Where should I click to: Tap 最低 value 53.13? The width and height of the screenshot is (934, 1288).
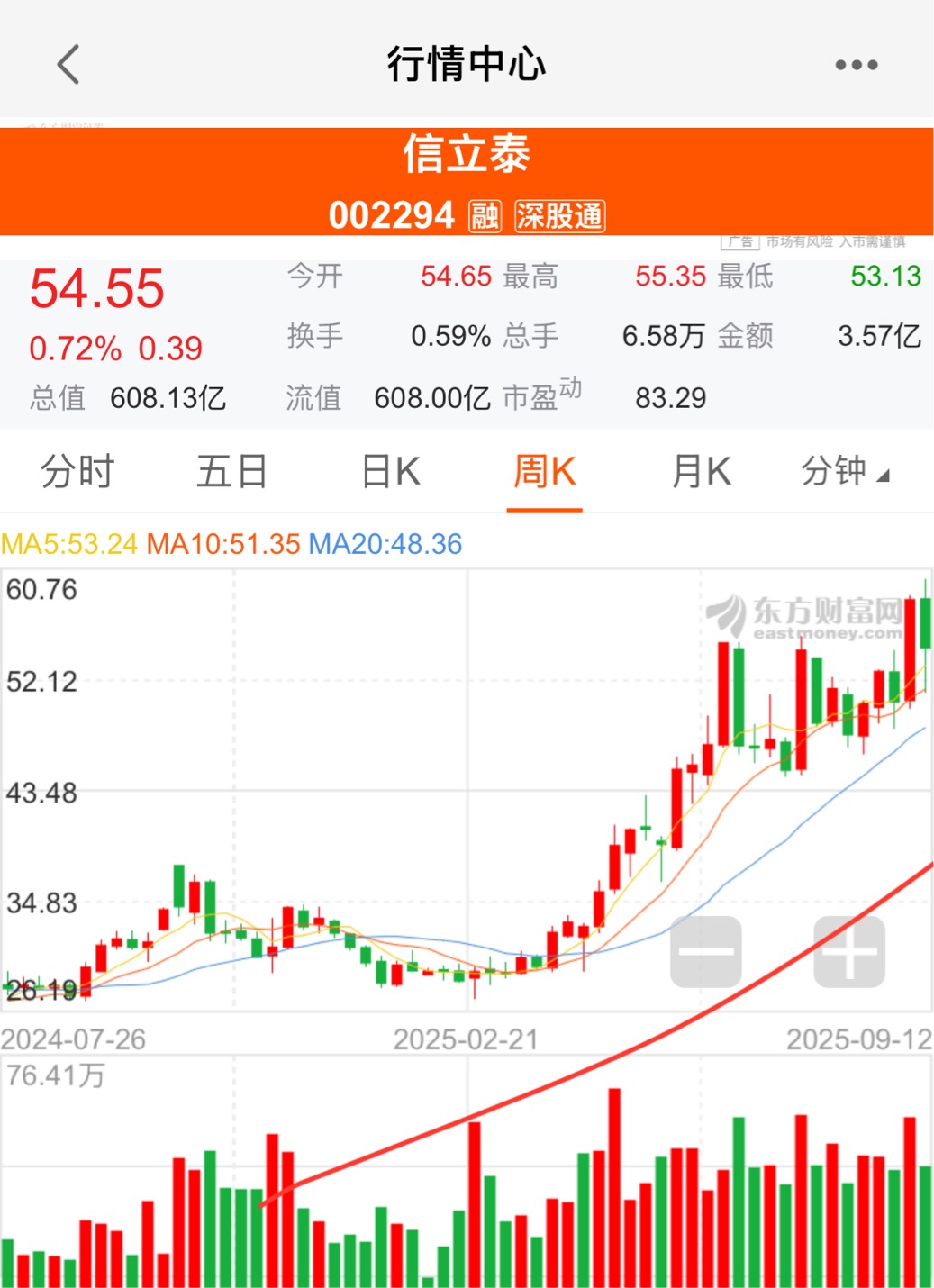tap(886, 277)
